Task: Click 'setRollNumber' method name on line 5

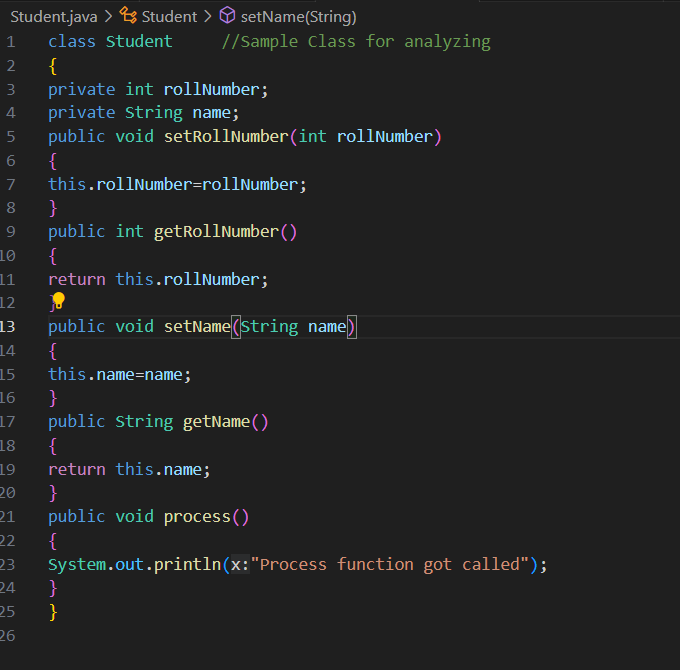Action: pos(226,137)
